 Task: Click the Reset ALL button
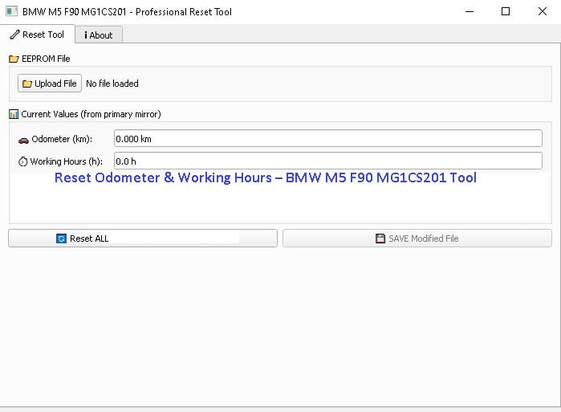pos(143,239)
